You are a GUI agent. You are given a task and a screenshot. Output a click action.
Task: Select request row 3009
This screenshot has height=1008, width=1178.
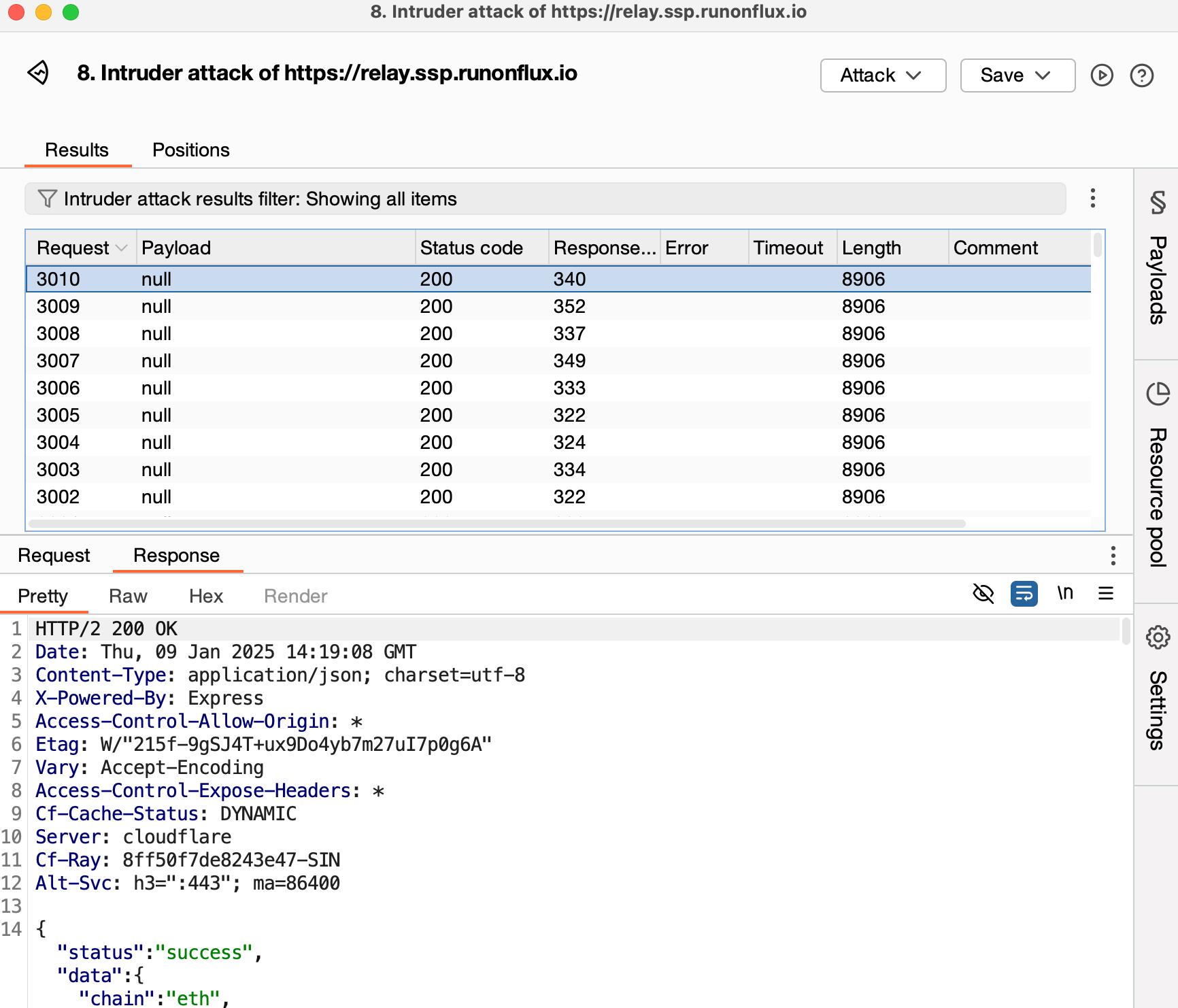pyautogui.click(x=558, y=306)
